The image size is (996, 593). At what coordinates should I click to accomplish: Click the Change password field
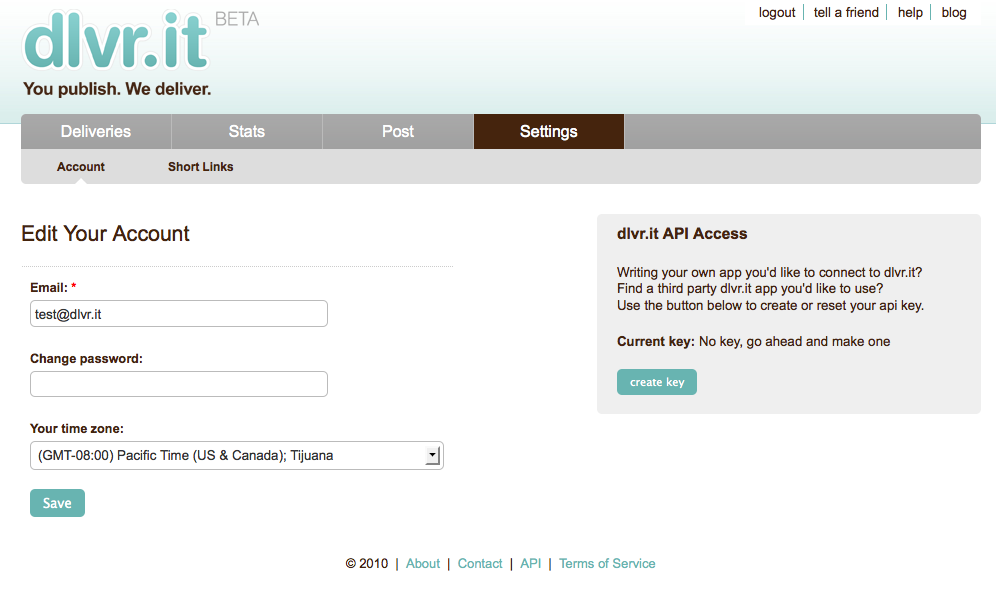point(178,384)
